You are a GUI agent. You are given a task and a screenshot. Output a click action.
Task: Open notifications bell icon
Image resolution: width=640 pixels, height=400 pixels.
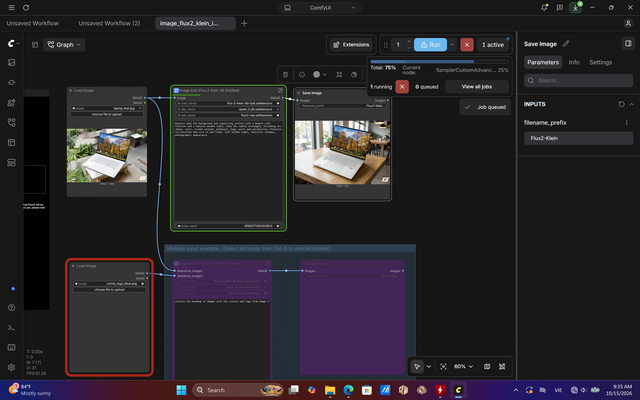tap(544, 8)
